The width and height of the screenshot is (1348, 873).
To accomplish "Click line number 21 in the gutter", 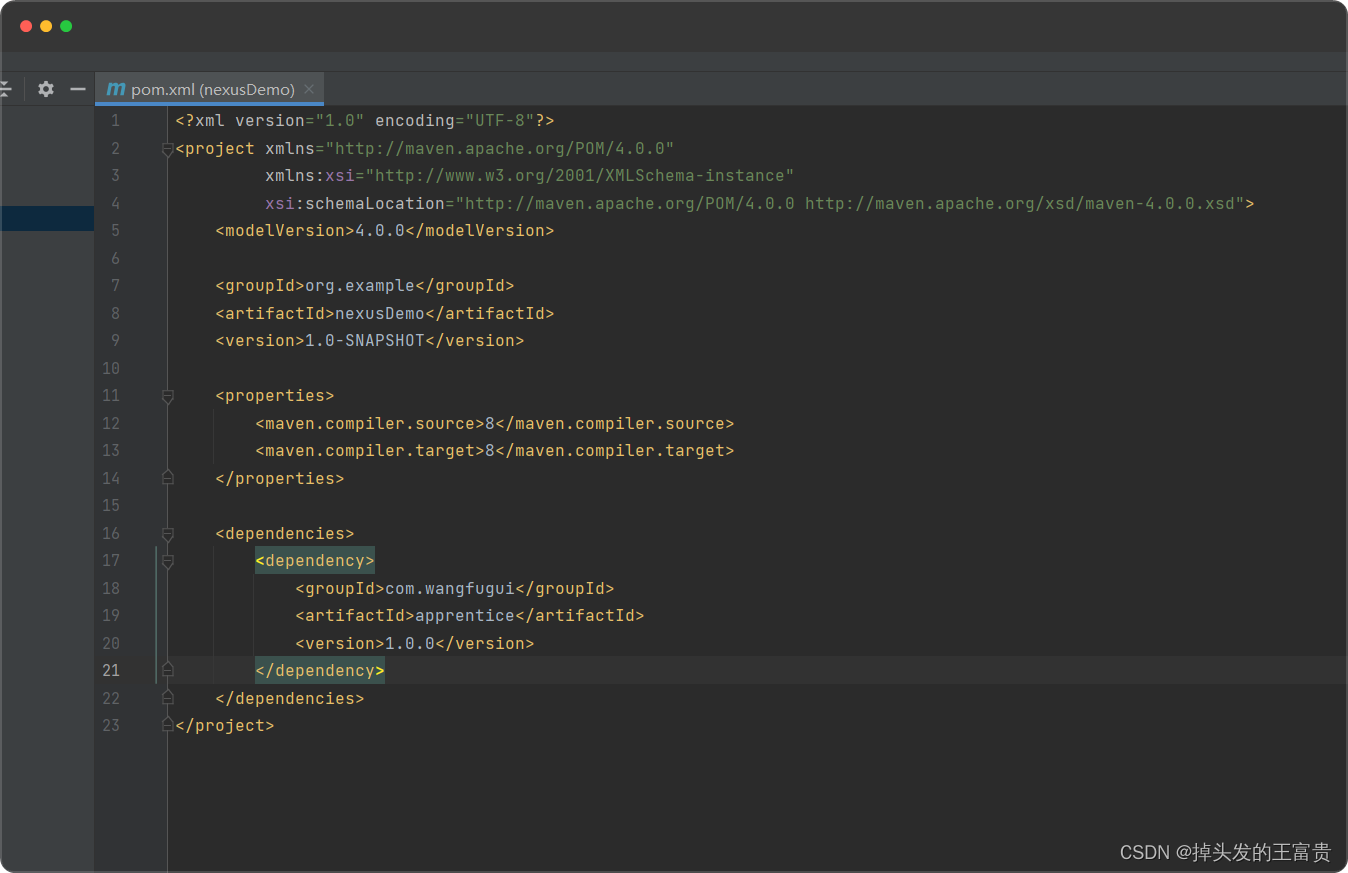I will tap(111, 671).
